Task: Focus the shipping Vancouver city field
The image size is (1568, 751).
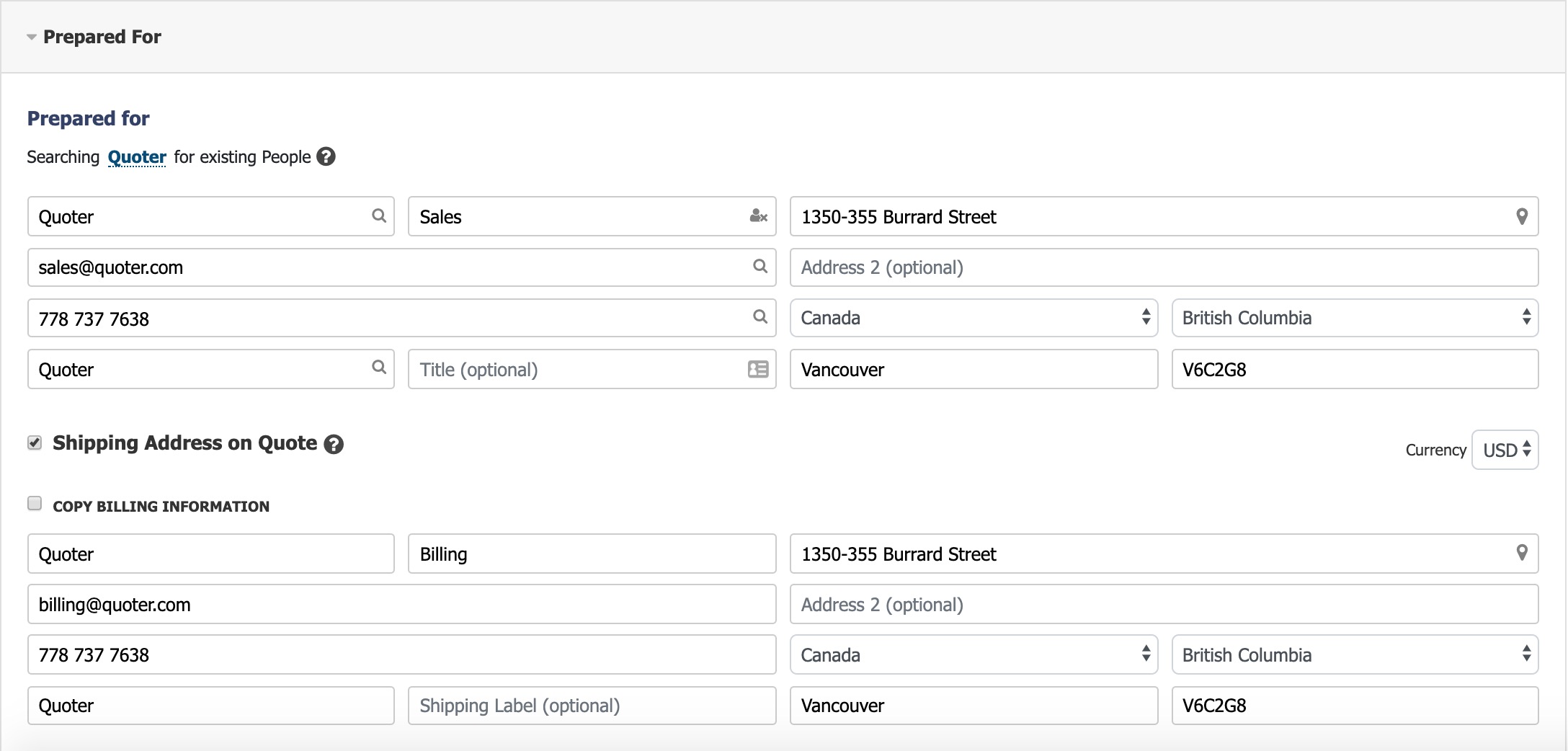Action: pyautogui.click(x=974, y=706)
